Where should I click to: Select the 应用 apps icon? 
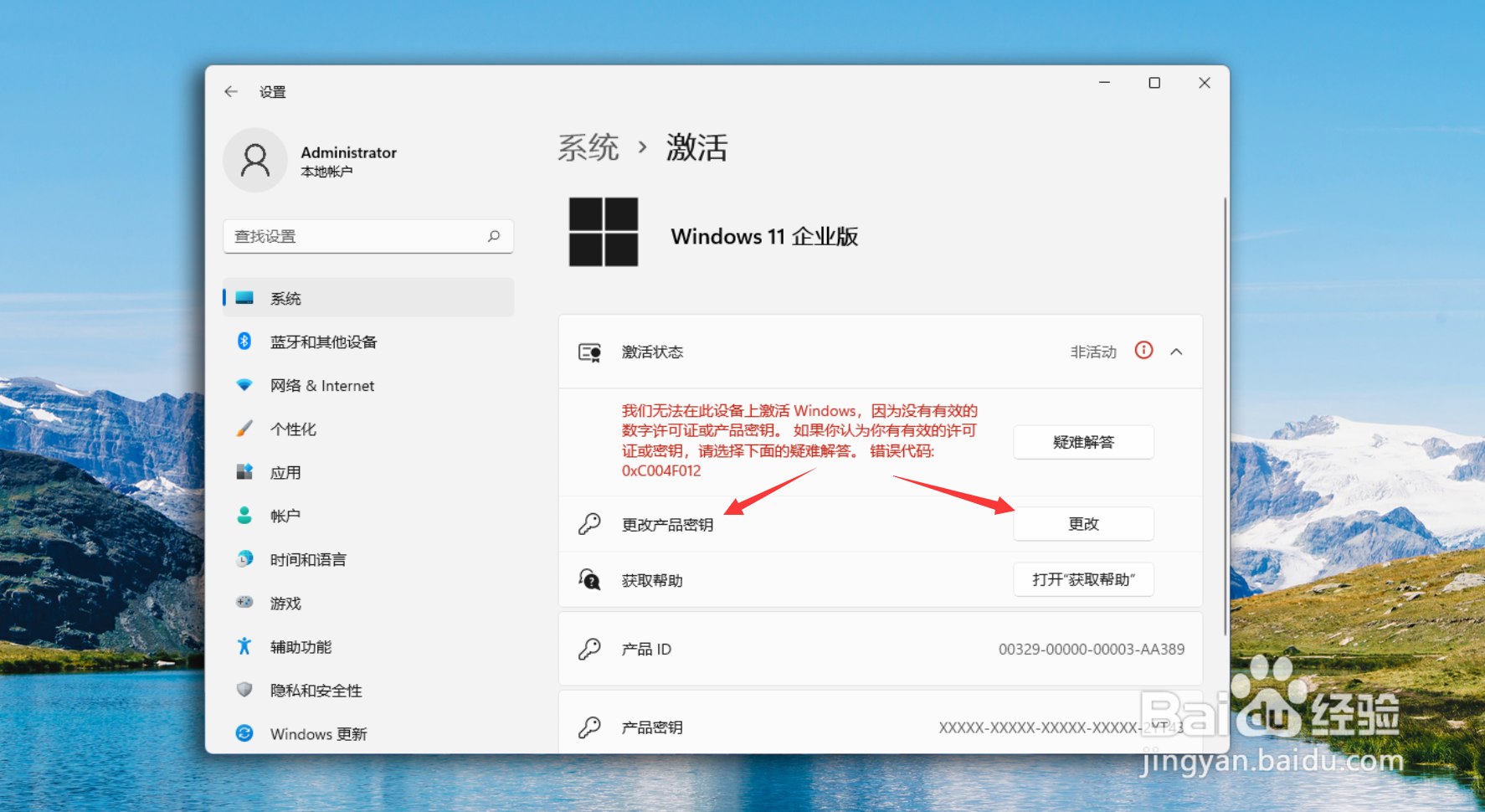(x=244, y=472)
